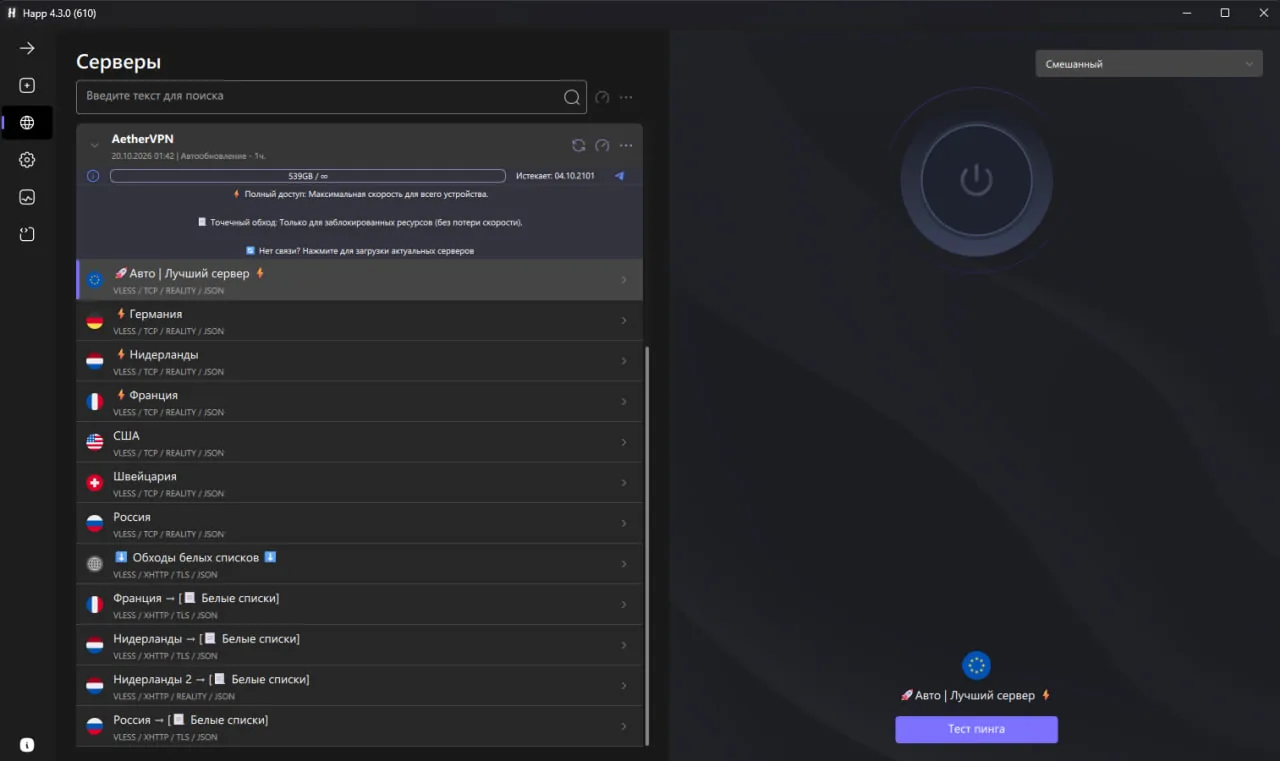Image resolution: width=1280 pixels, height=761 pixels.
Task: Click the Истекает: 04.10.2101 expiry text
Action: 555,176
